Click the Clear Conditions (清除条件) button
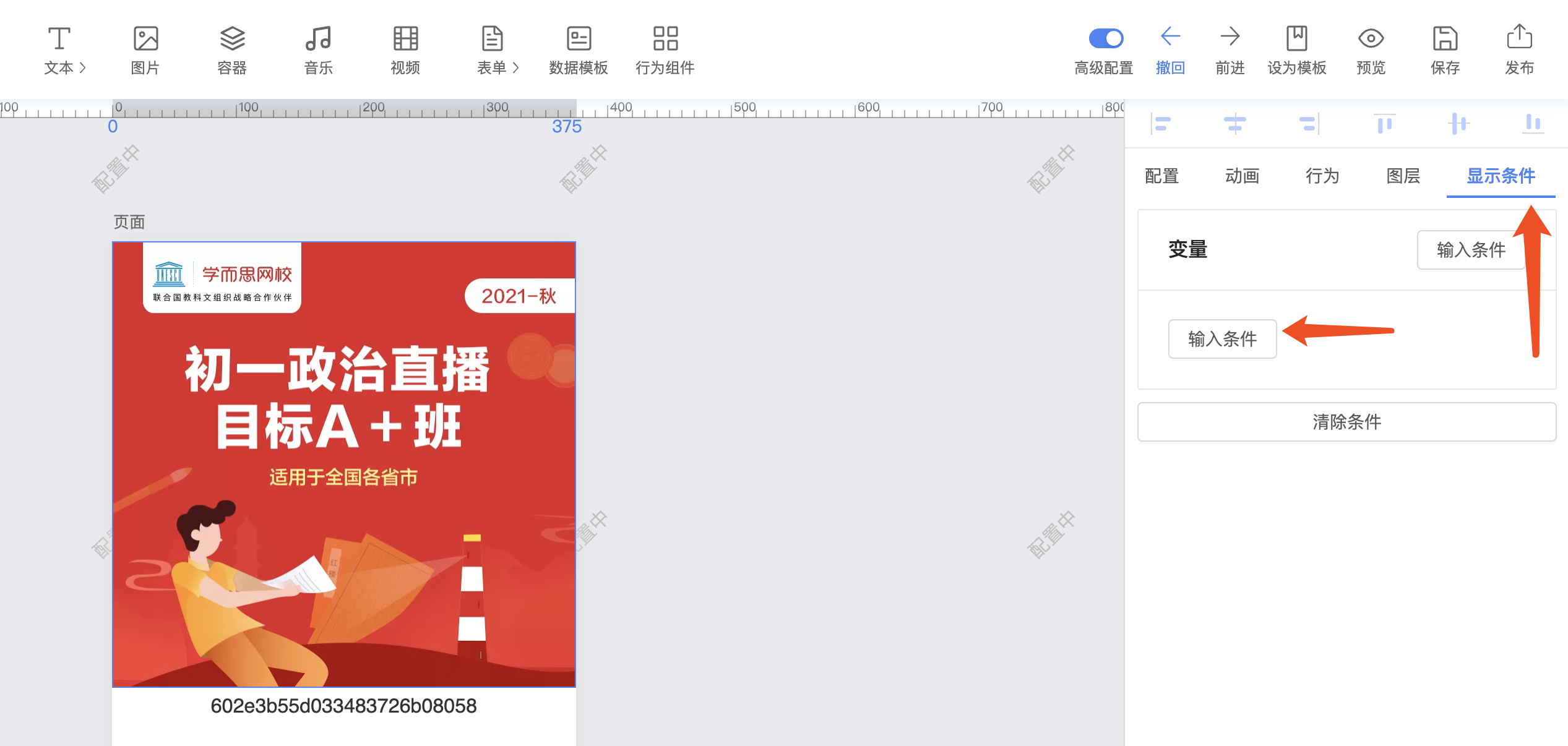The width and height of the screenshot is (1568, 746). (x=1346, y=422)
